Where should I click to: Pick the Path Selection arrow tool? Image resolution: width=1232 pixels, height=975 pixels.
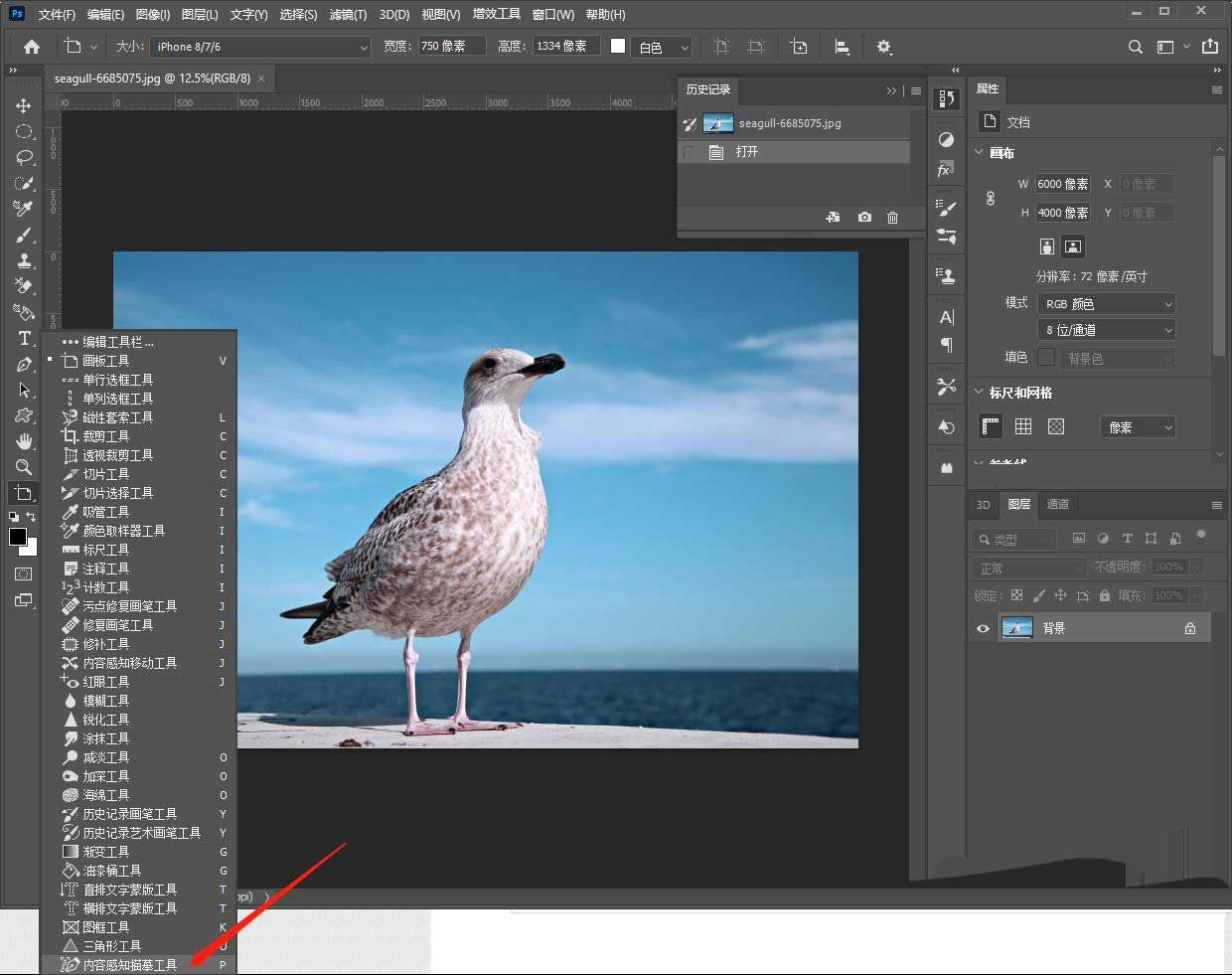tap(24, 390)
